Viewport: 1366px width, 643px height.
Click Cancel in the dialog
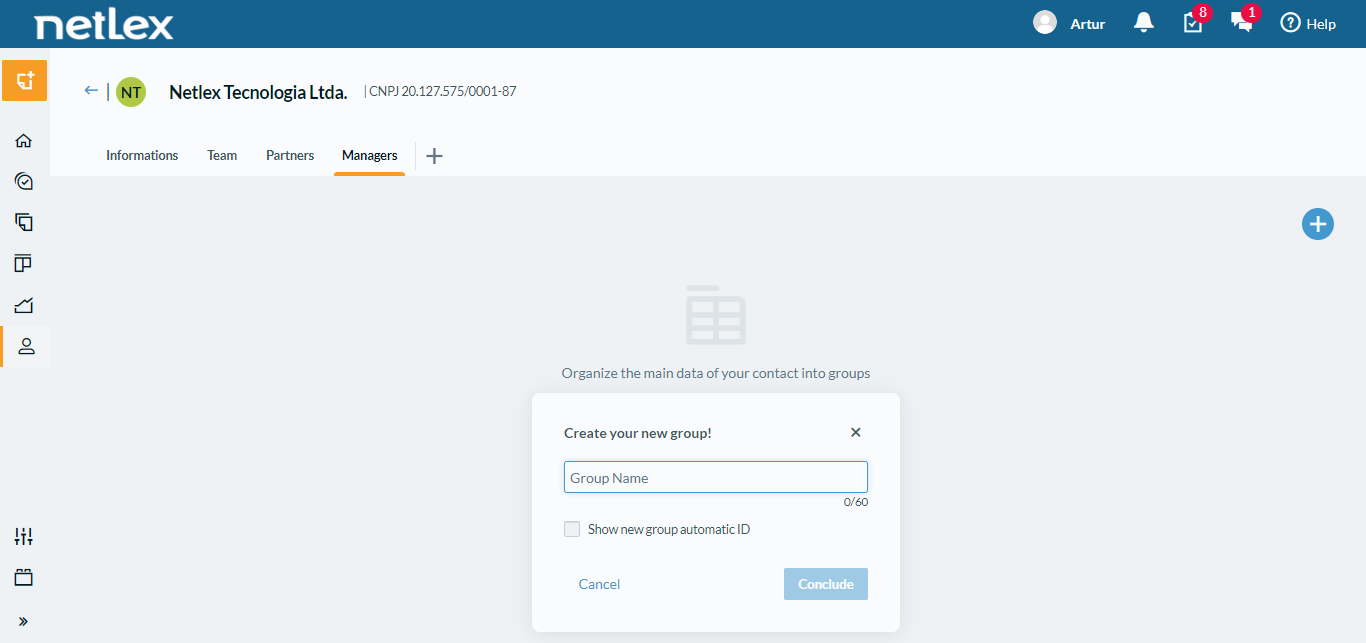[x=600, y=584]
